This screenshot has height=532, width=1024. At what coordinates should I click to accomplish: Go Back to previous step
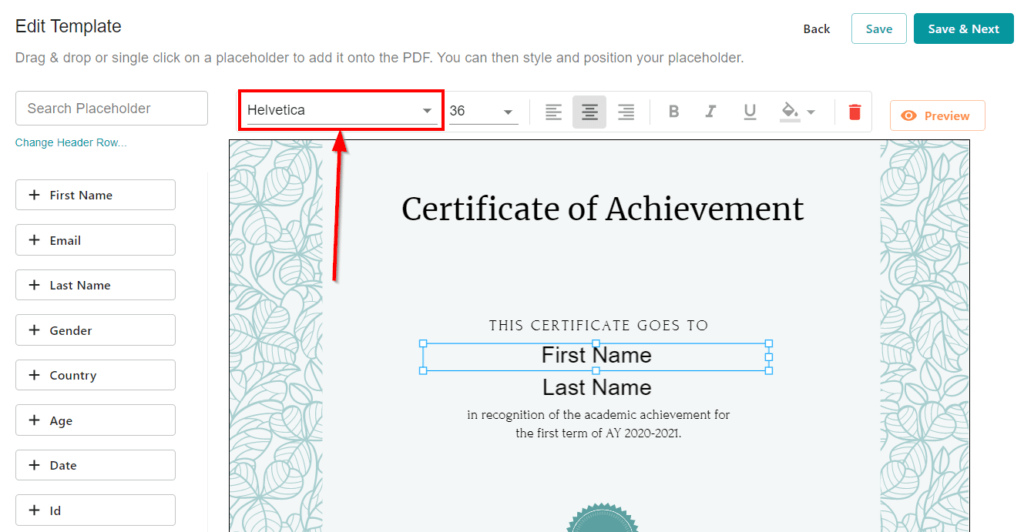click(816, 29)
